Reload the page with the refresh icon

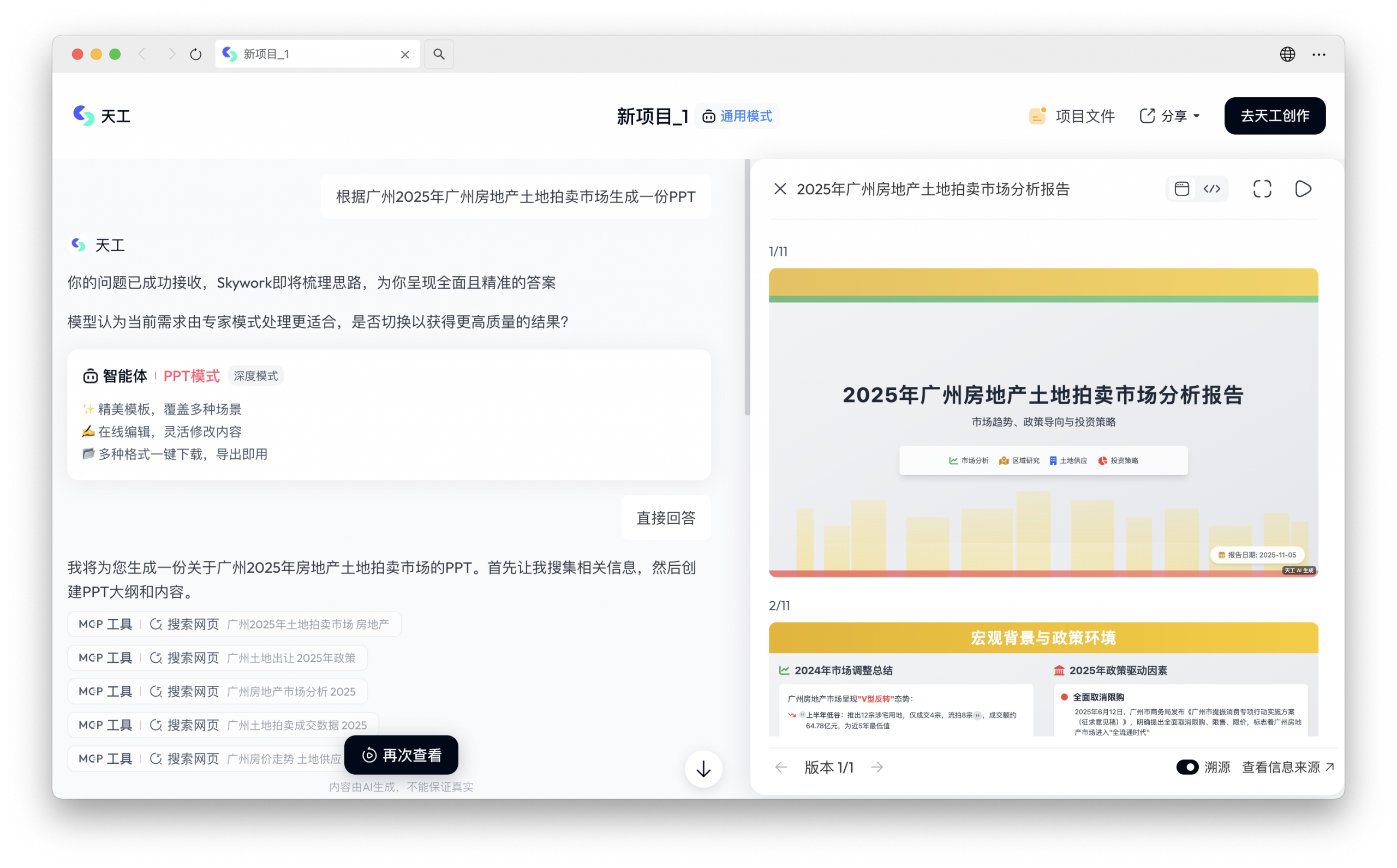(195, 53)
